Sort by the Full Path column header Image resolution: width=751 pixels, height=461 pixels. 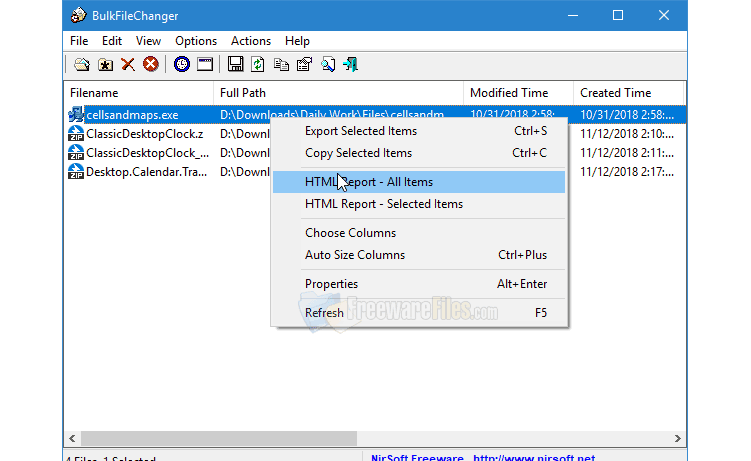pos(339,93)
